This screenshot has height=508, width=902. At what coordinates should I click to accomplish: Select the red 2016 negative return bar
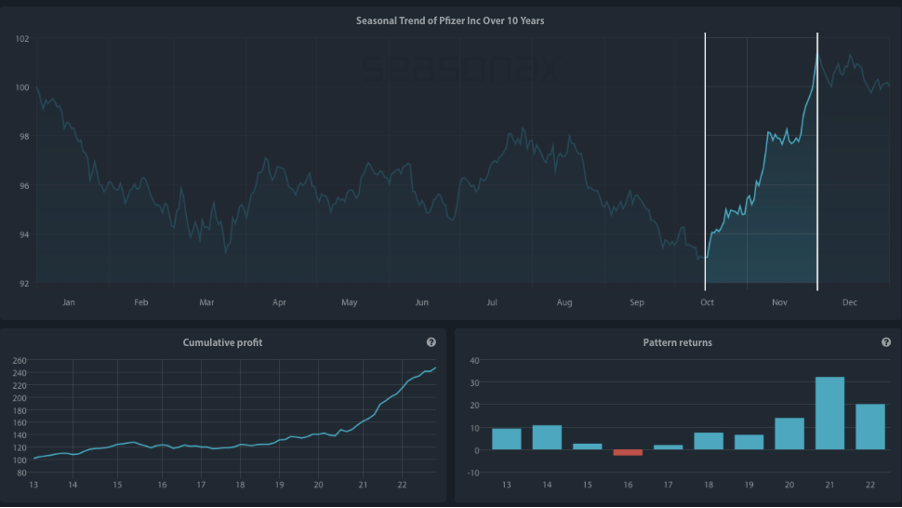point(628,453)
